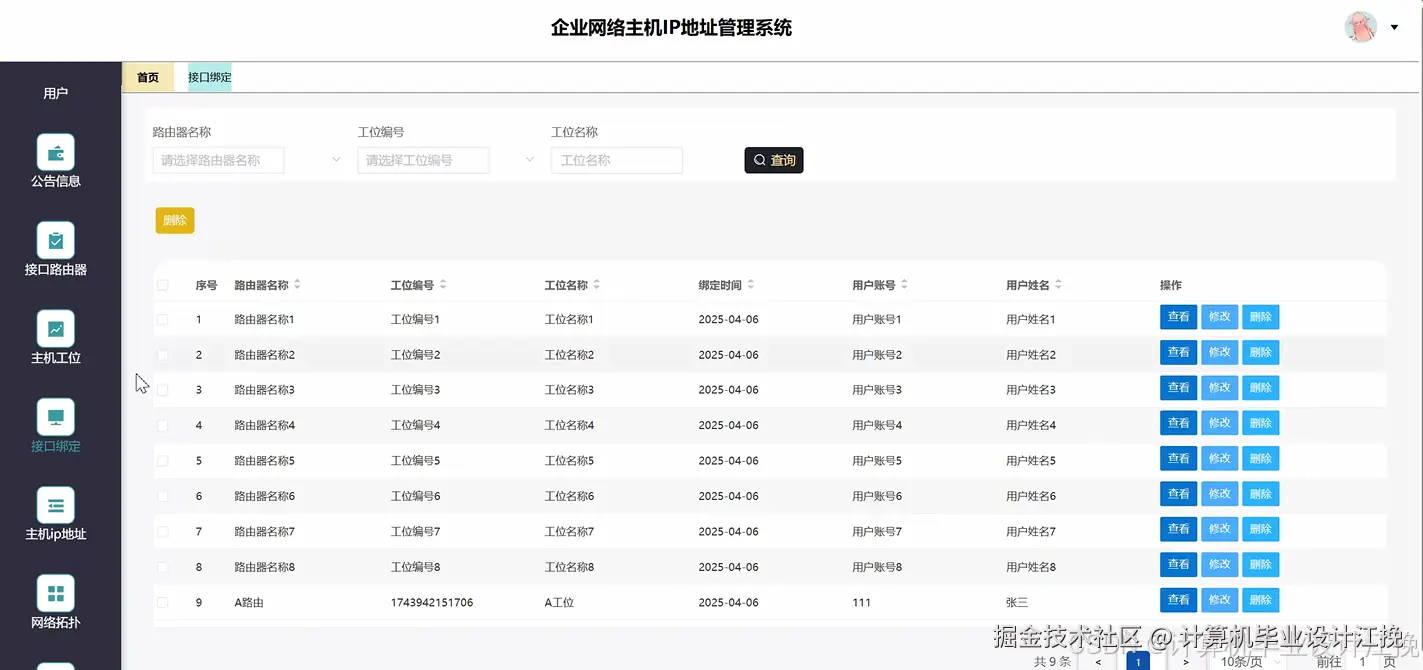Check the row for 路由器名称5
Image resolution: width=1423 pixels, height=670 pixels.
(x=163, y=461)
